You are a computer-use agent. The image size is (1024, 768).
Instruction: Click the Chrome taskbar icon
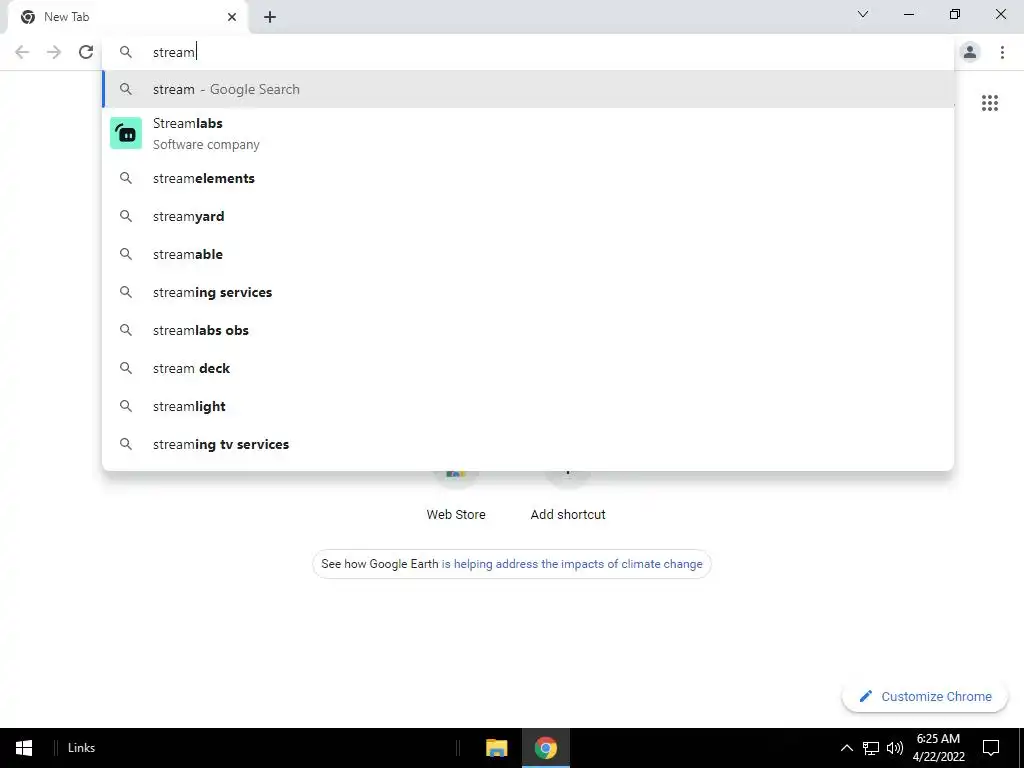click(546, 748)
